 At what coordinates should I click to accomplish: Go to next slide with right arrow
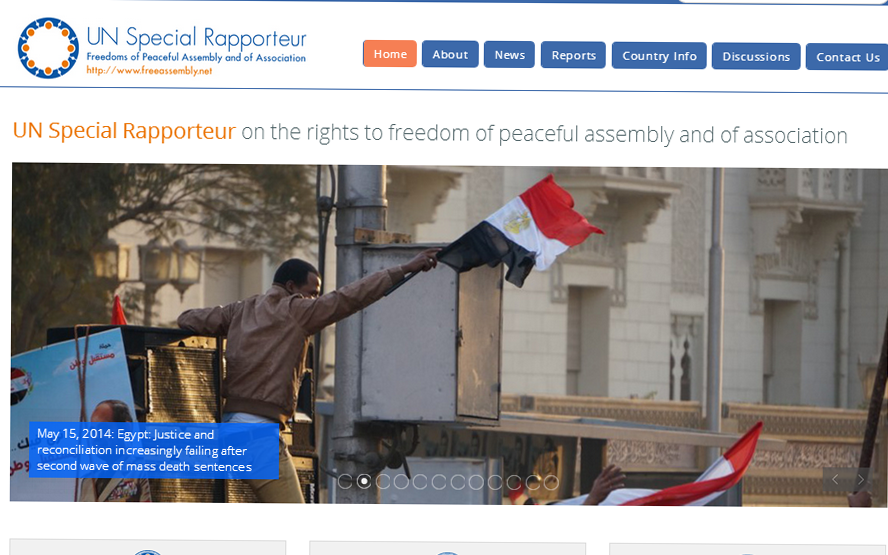tap(861, 480)
